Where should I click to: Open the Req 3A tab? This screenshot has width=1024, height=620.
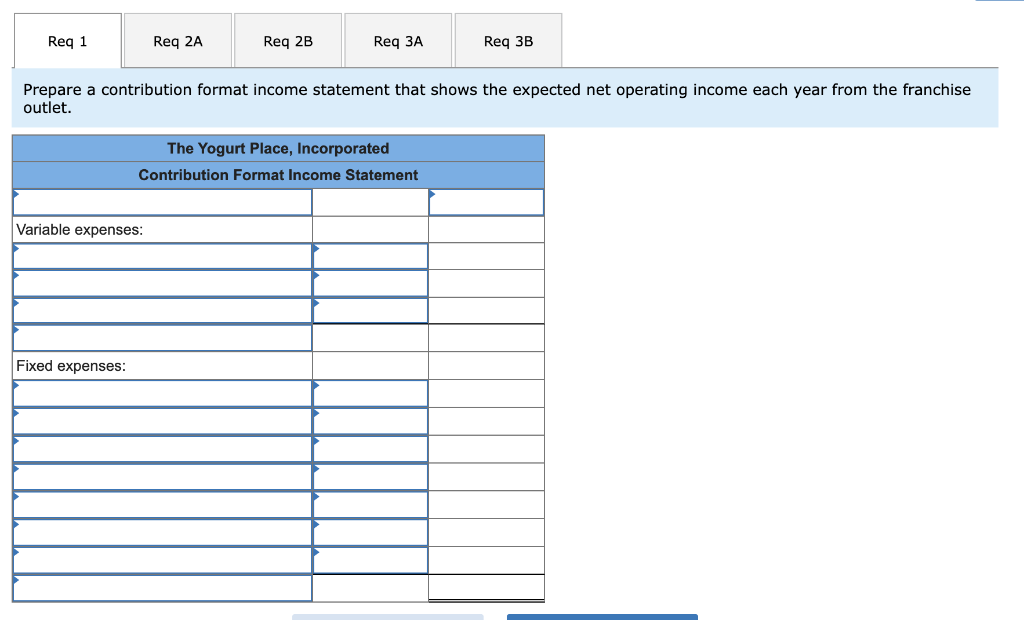[398, 40]
